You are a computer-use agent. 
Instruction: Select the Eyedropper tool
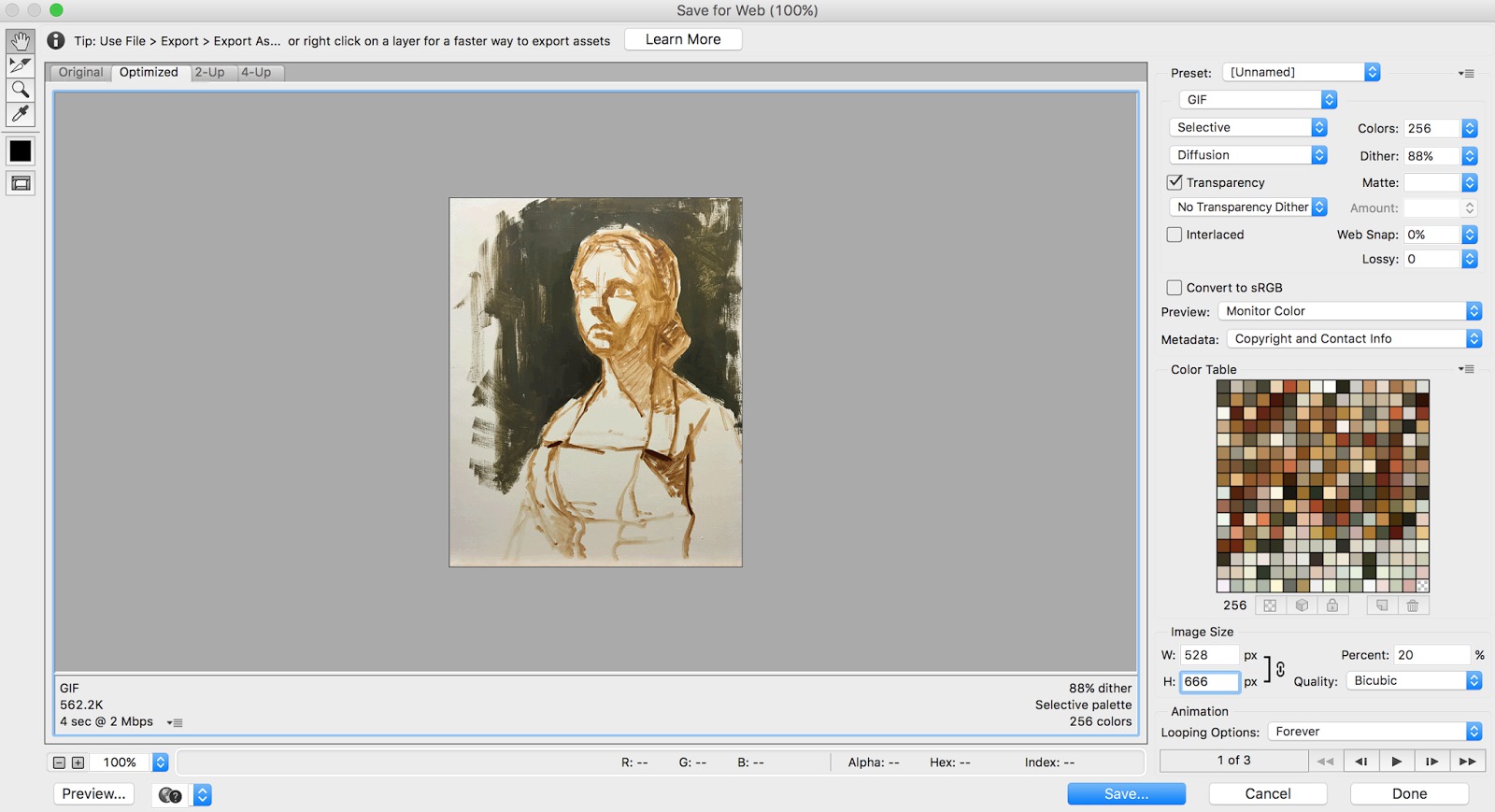(21, 114)
